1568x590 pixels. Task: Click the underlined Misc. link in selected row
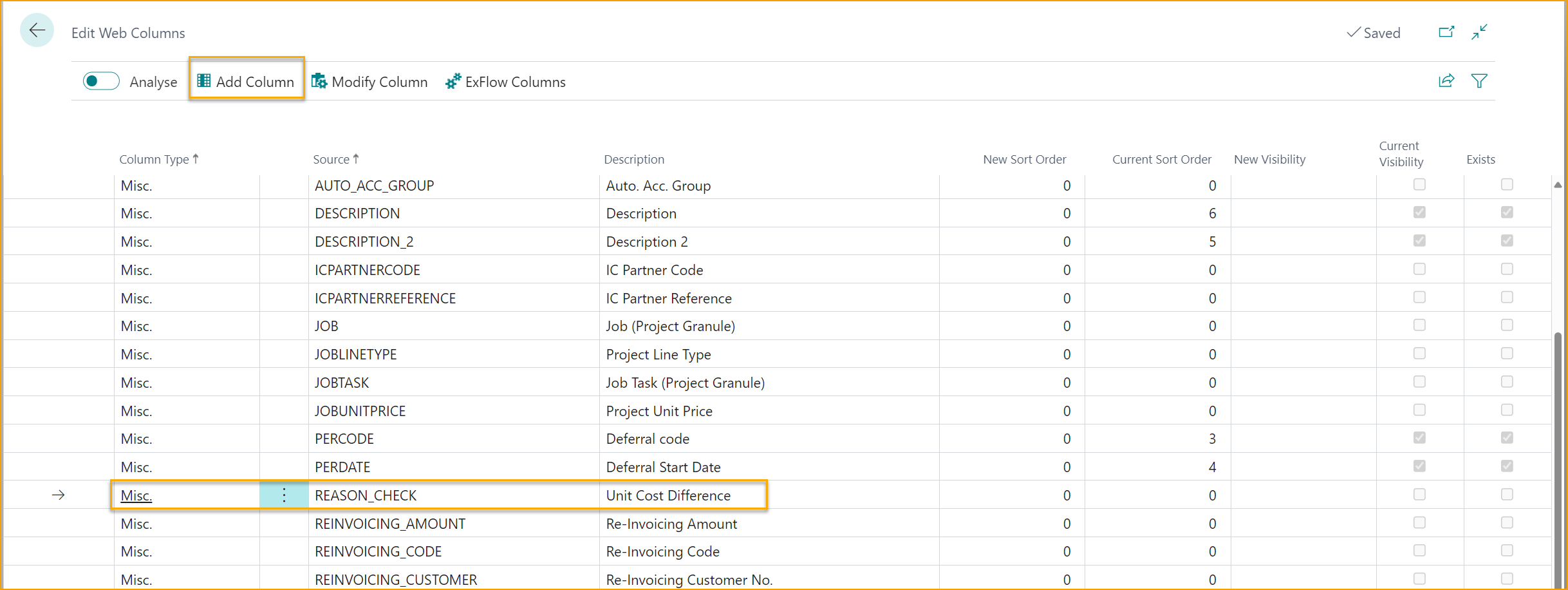click(x=136, y=496)
